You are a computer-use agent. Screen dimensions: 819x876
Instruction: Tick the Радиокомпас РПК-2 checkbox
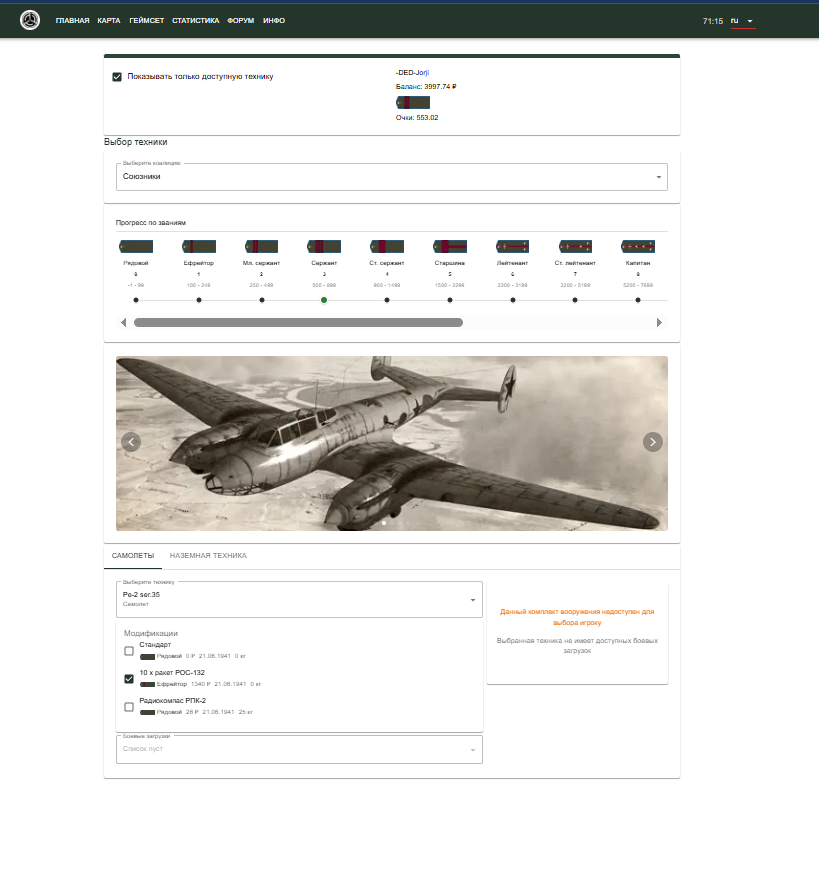coord(129,707)
